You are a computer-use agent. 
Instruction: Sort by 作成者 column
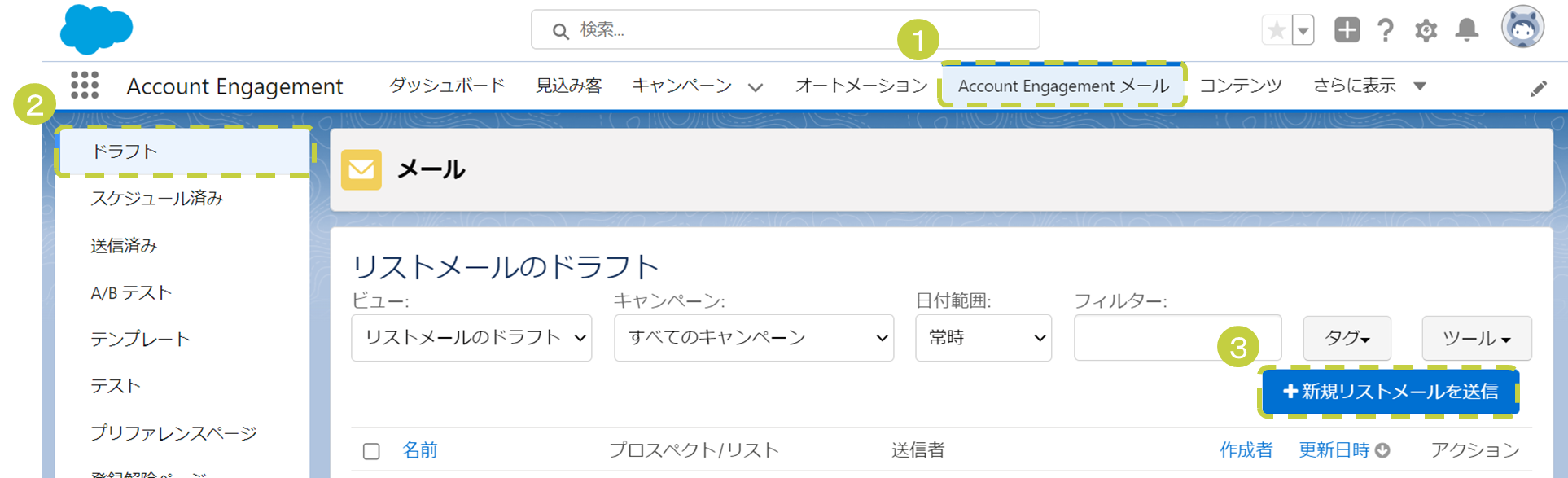point(1246,450)
